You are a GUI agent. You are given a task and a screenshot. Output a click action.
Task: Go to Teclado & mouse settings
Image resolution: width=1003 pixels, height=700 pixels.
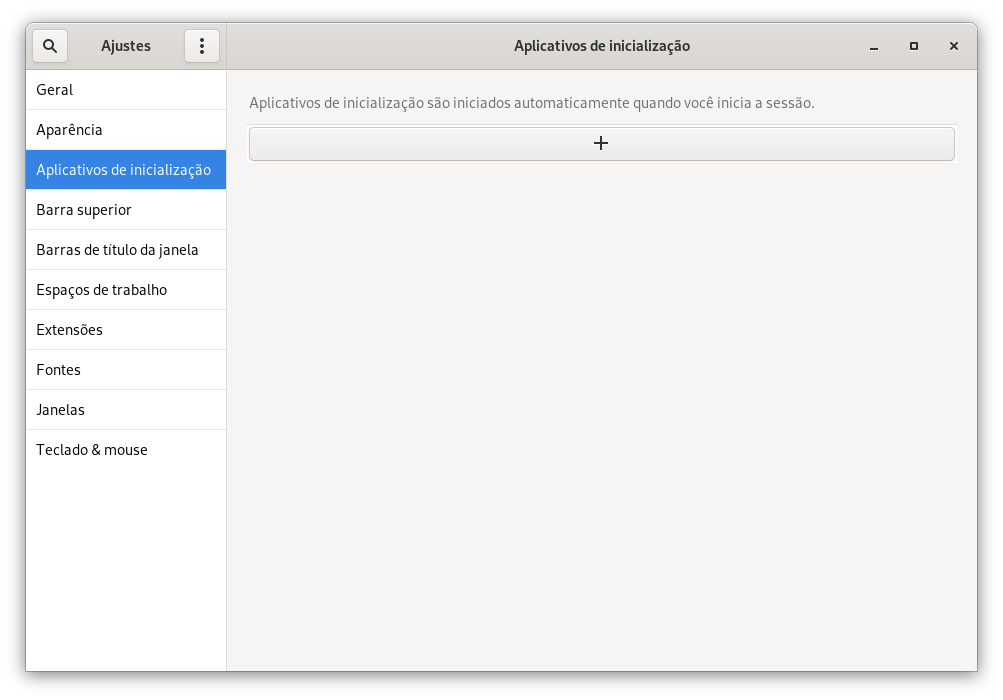point(126,450)
